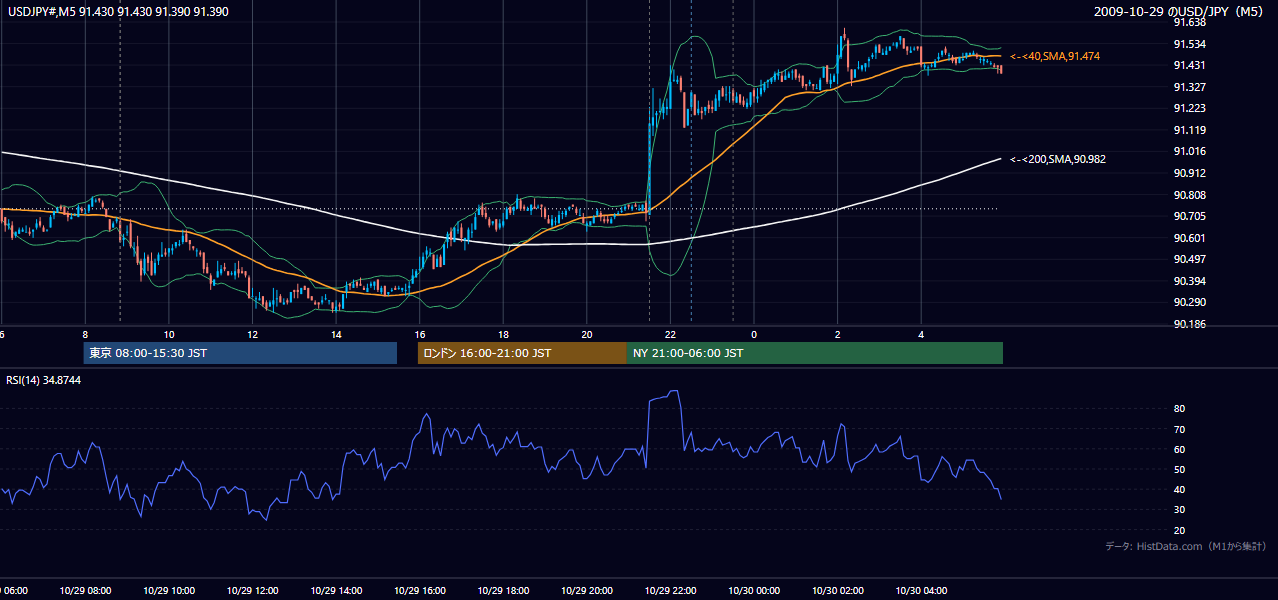
Task: Click bottom date label 10/29 08:00
Action: click(x=85, y=591)
